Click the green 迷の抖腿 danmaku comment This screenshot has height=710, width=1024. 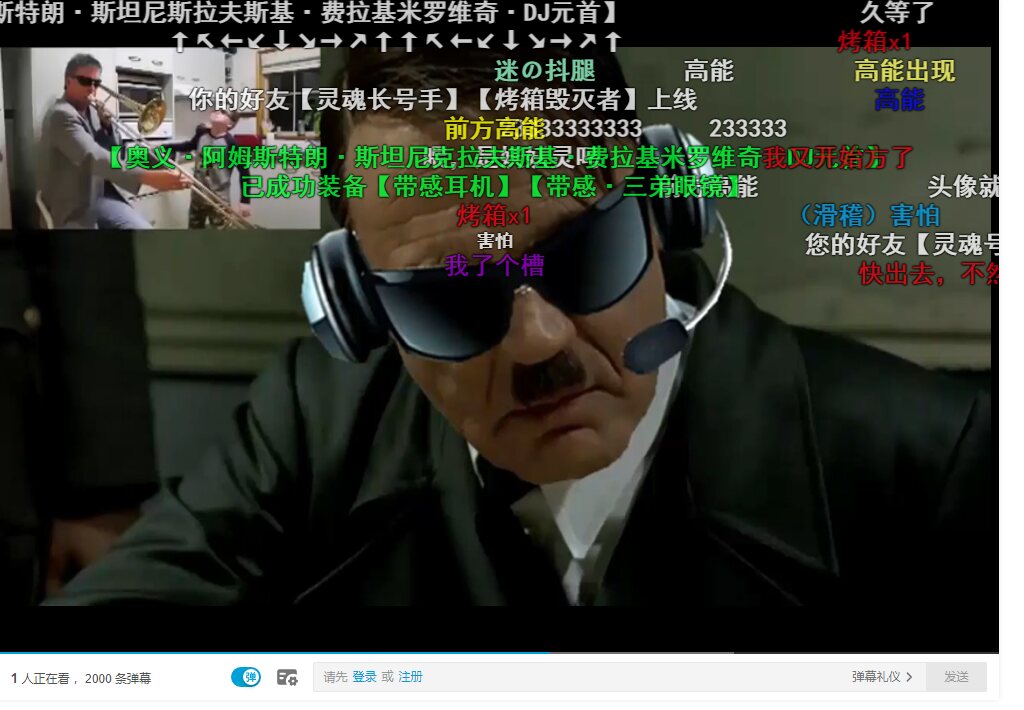pyautogui.click(x=544, y=71)
